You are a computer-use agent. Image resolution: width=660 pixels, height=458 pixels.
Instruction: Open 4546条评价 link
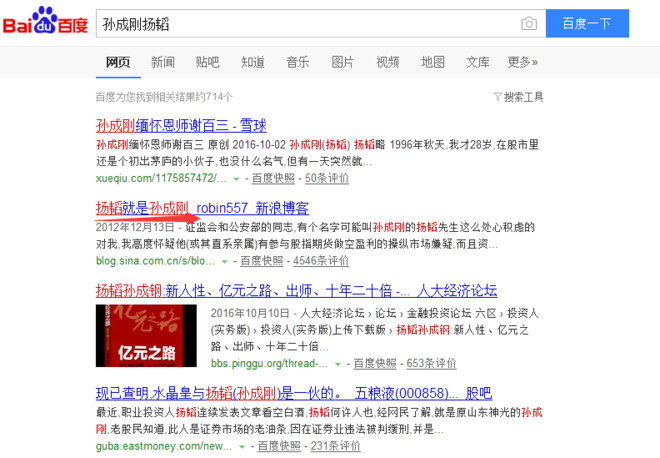tap(321, 261)
